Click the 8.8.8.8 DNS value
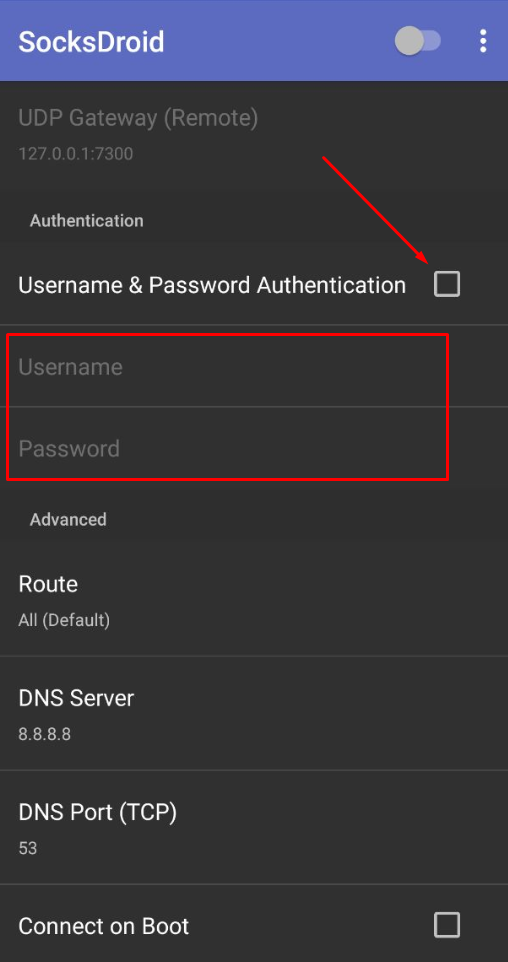Screen dimensions: 508x962 [44, 734]
